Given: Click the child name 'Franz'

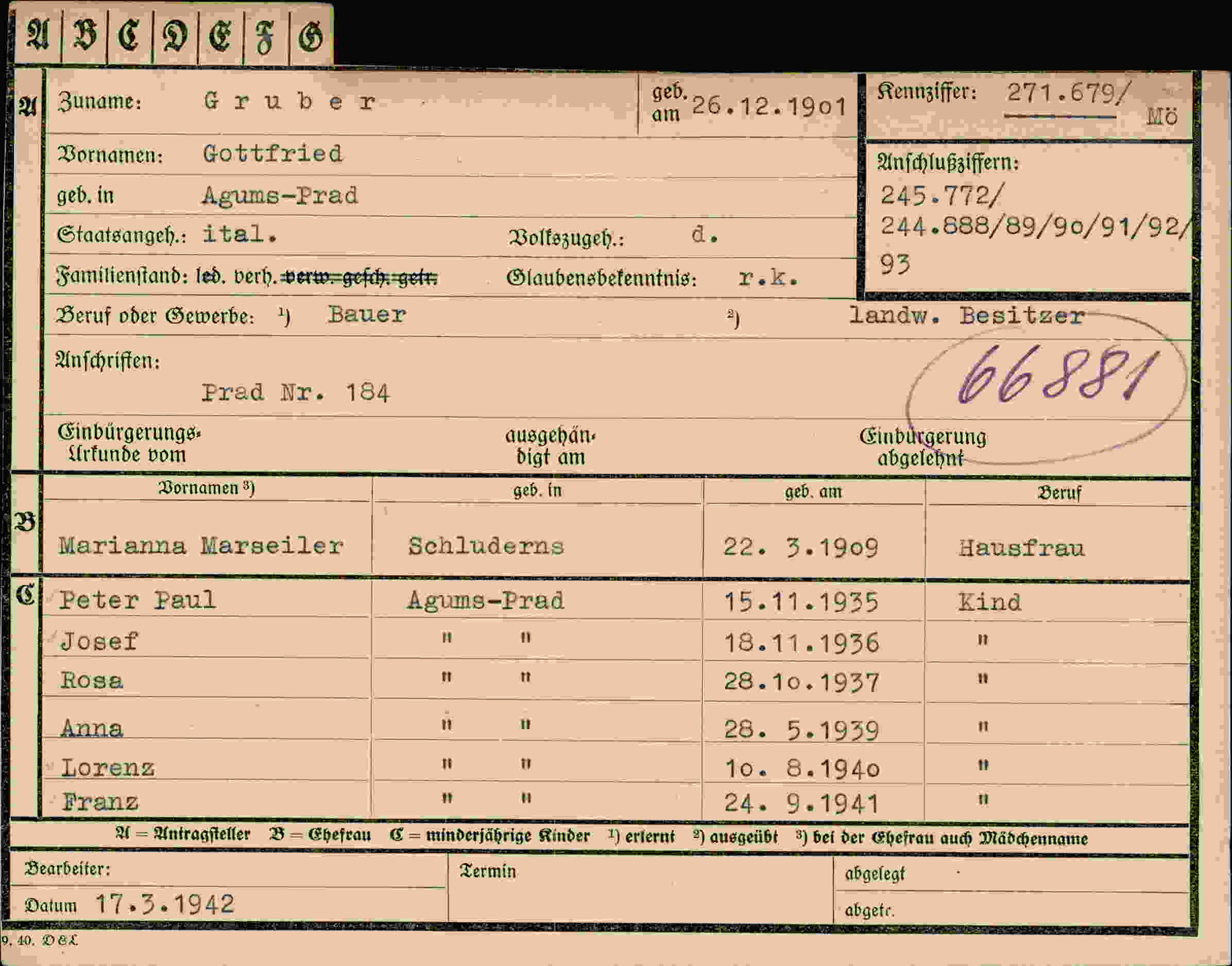Looking at the screenshot, I should coord(100,802).
